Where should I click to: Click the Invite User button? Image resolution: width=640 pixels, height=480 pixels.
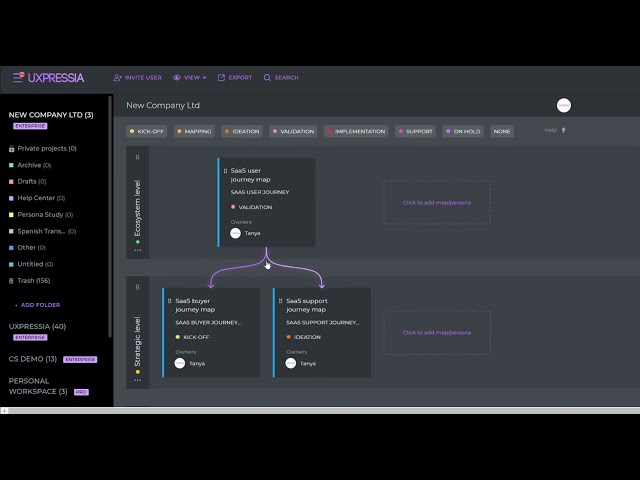coord(138,78)
